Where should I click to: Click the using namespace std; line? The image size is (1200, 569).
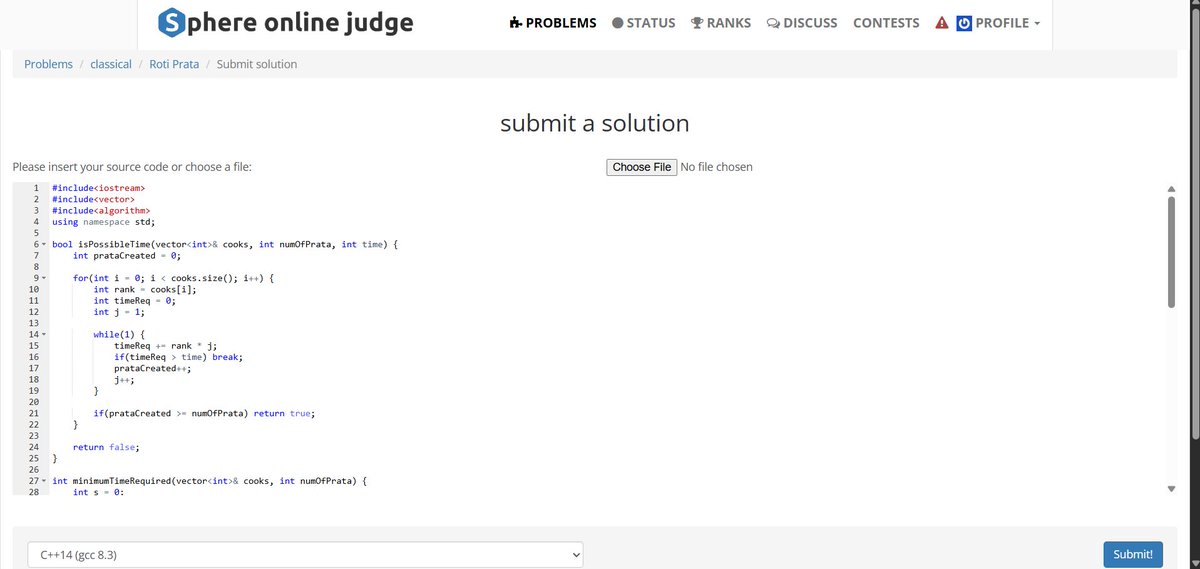(x=104, y=222)
